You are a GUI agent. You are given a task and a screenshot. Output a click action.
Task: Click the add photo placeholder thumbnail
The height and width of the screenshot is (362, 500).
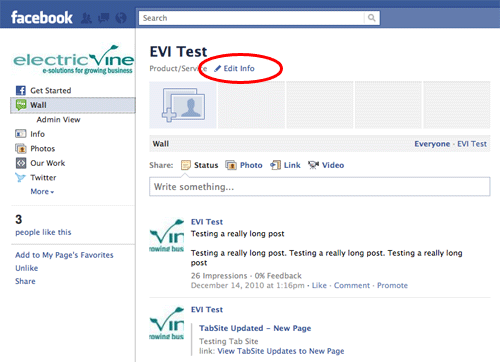(183, 105)
